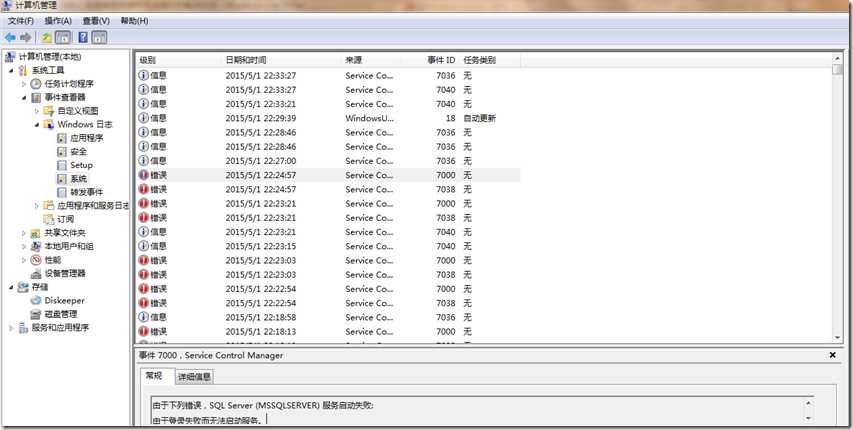Select the event at 2015/5/1 22:29:39

[x=328, y=118]
